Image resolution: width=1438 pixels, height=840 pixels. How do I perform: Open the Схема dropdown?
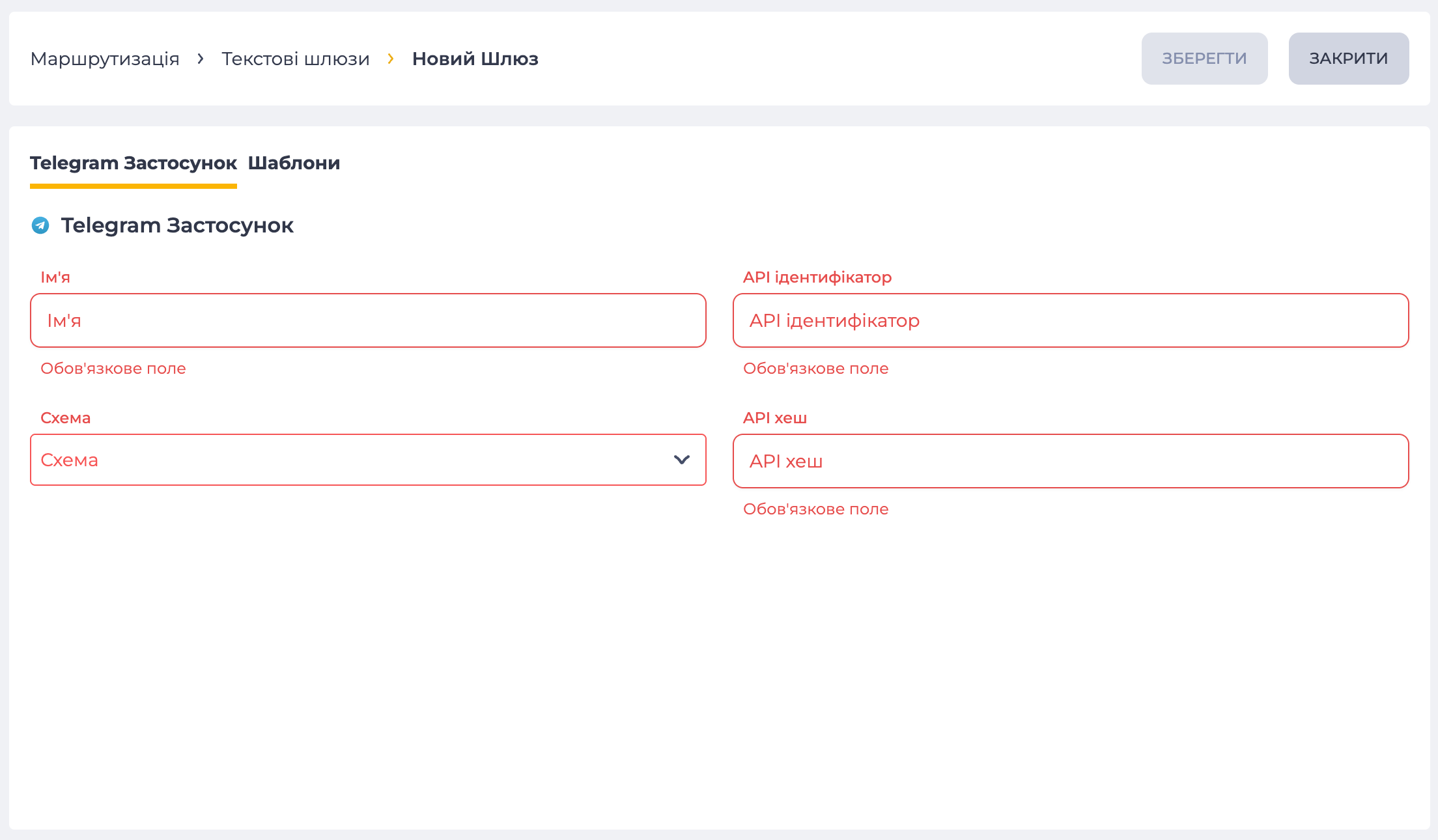[368, 460]
